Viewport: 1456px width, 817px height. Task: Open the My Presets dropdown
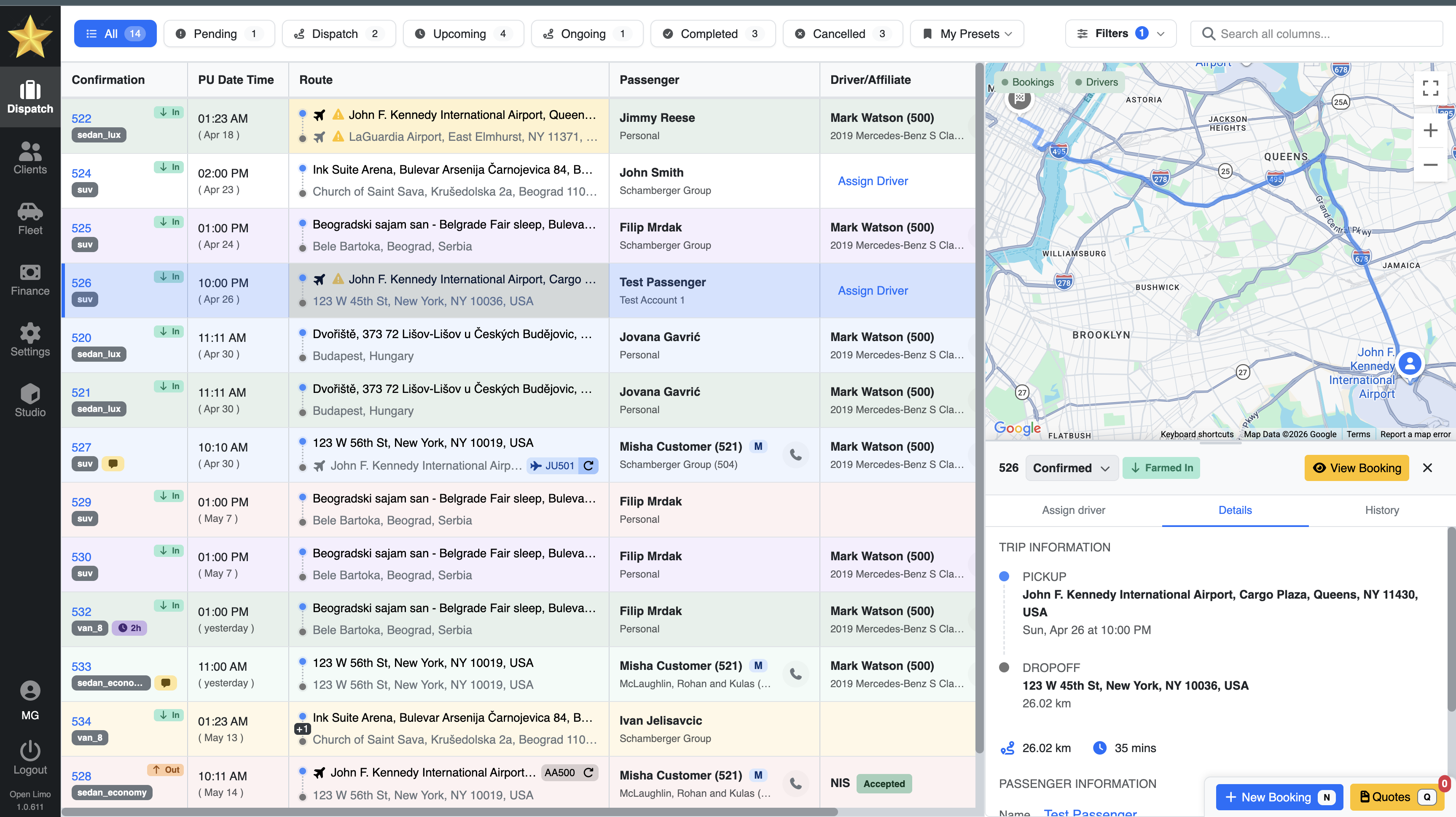(x=967, y=33)
